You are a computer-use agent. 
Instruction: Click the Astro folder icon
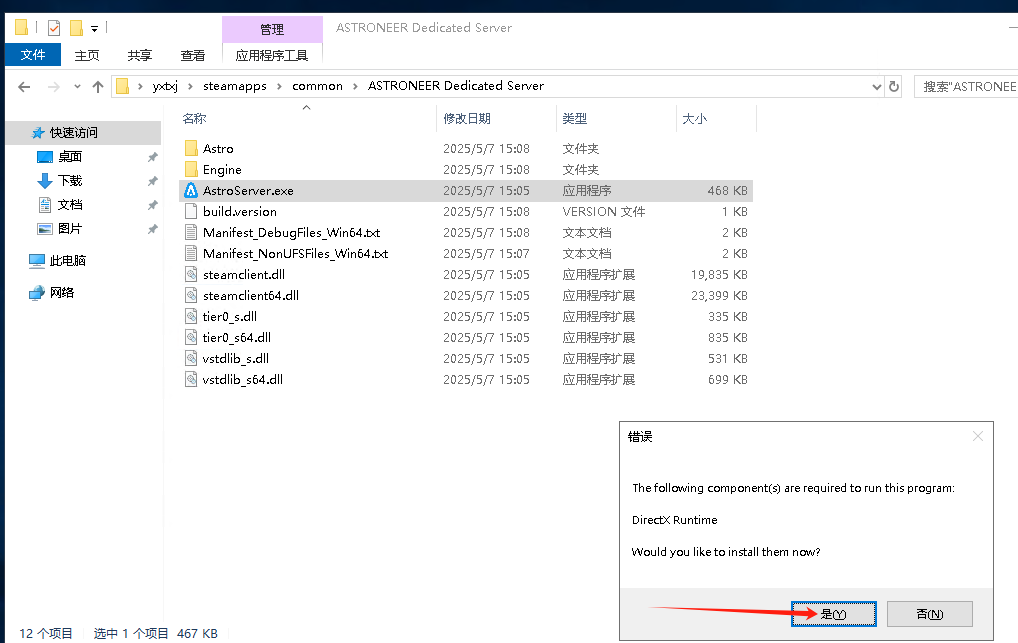[x=191, y=149]
